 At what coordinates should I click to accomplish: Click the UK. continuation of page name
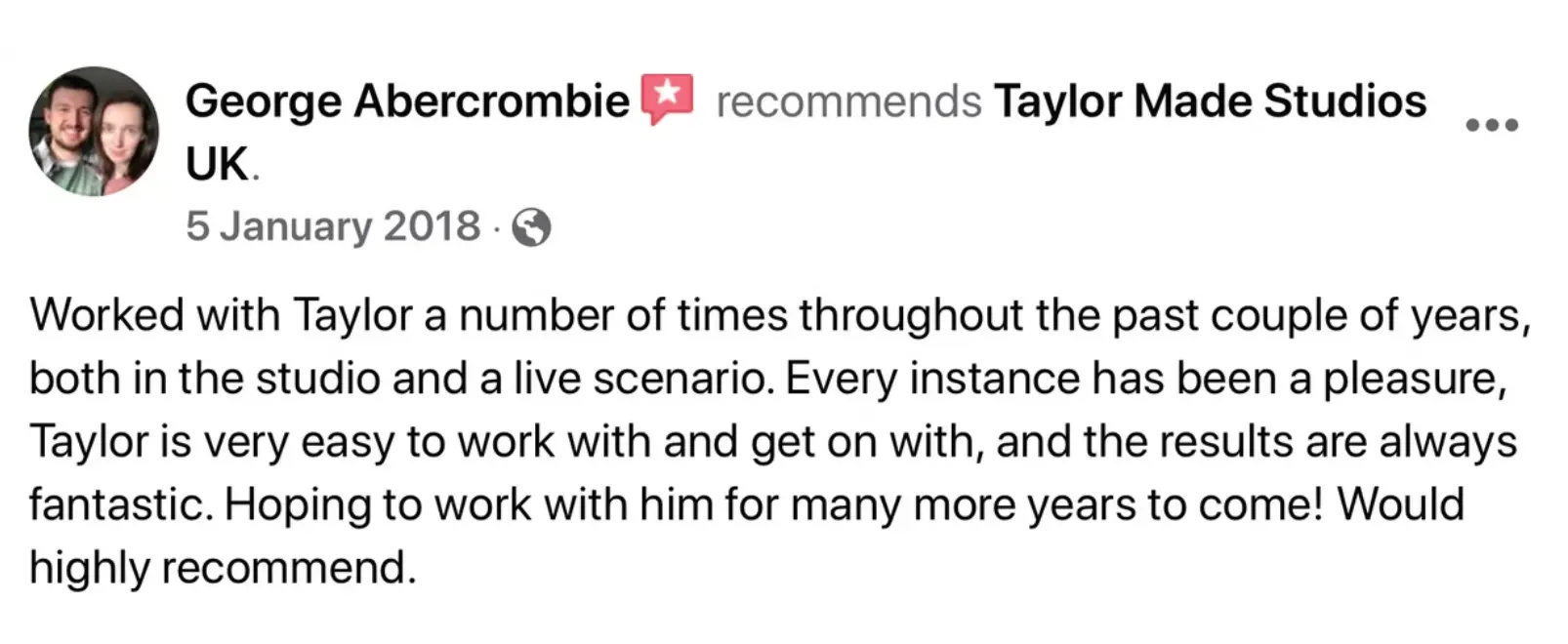tap(223, 165)
